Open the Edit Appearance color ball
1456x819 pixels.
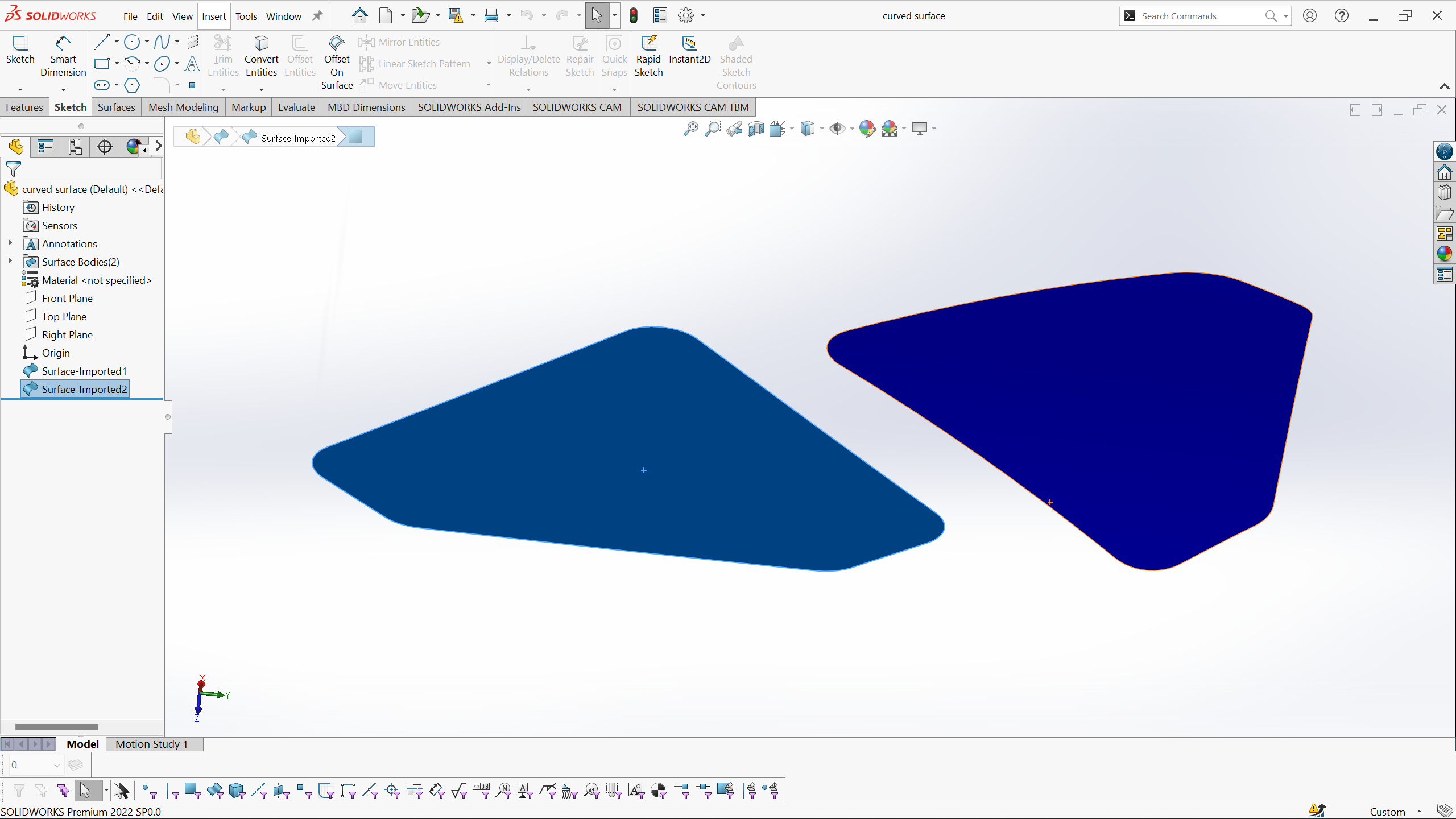[x=867, y=129]
